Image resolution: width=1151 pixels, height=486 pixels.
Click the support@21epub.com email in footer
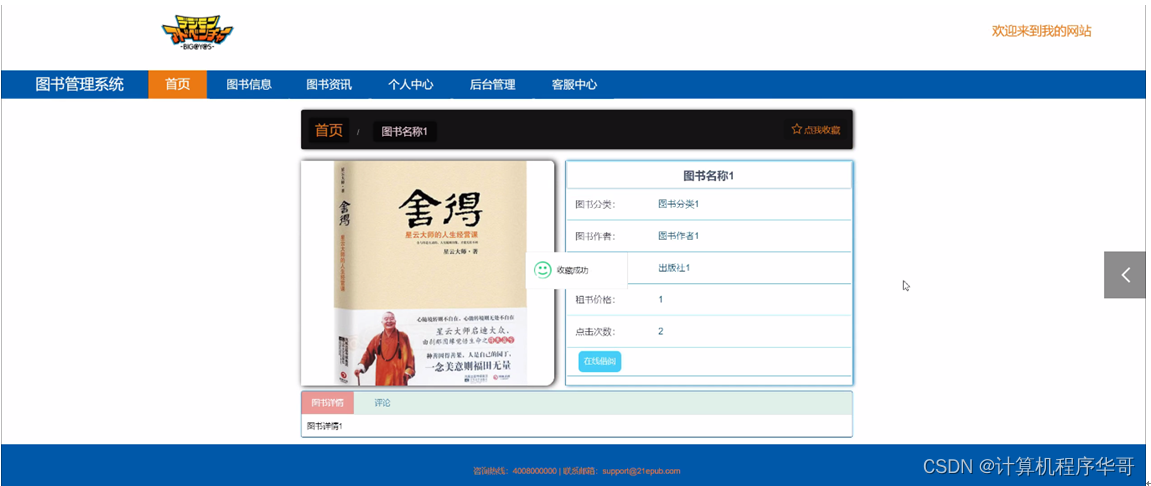coord(642,471)
